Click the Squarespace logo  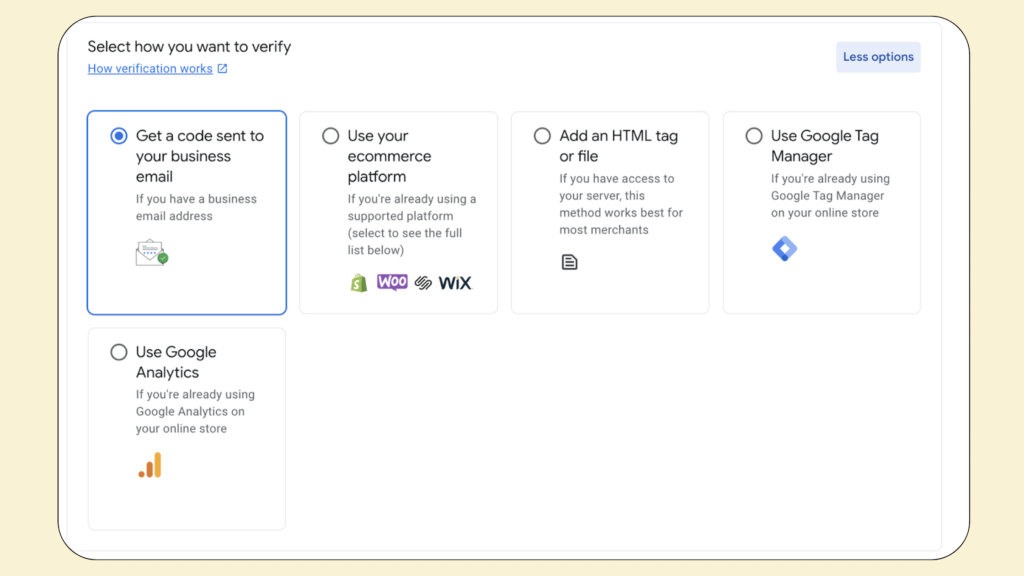[423, 282]
